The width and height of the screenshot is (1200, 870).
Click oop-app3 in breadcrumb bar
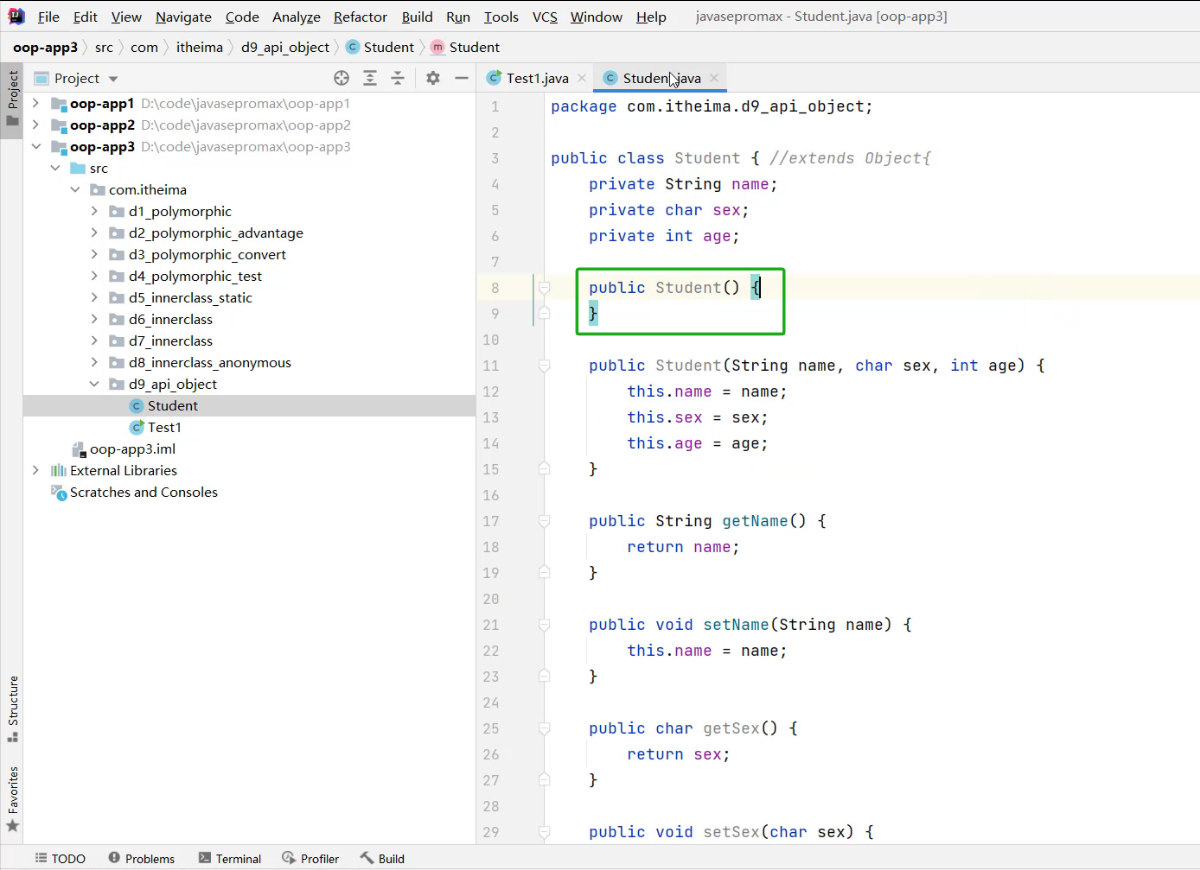click(46, 47)
